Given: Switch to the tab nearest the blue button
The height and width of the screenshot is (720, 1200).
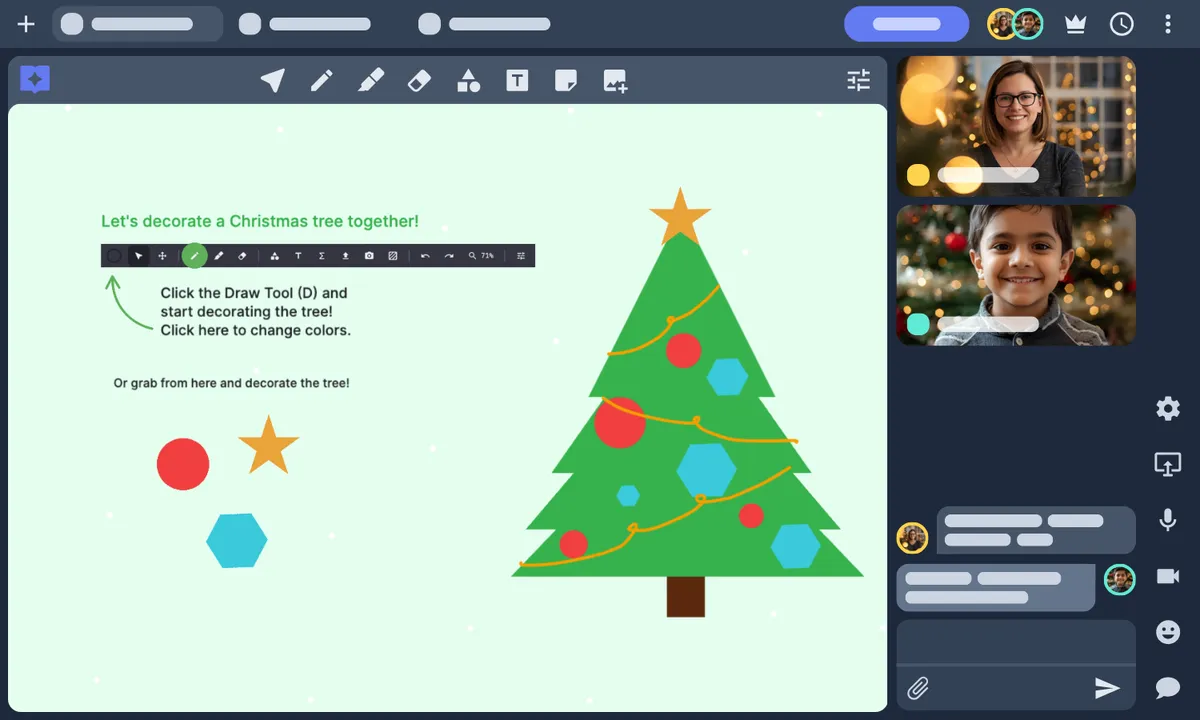Looking at the screenshot, I should coord(485,24).
